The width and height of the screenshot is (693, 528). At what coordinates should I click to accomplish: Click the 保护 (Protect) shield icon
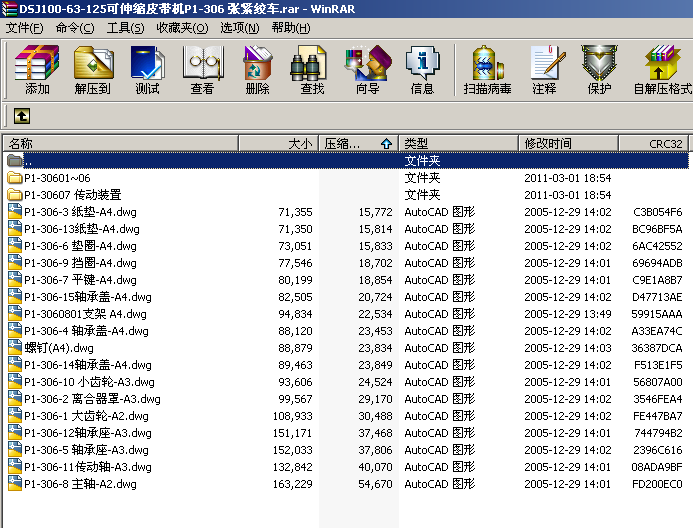pyautogui.click(x=600, y=70)
